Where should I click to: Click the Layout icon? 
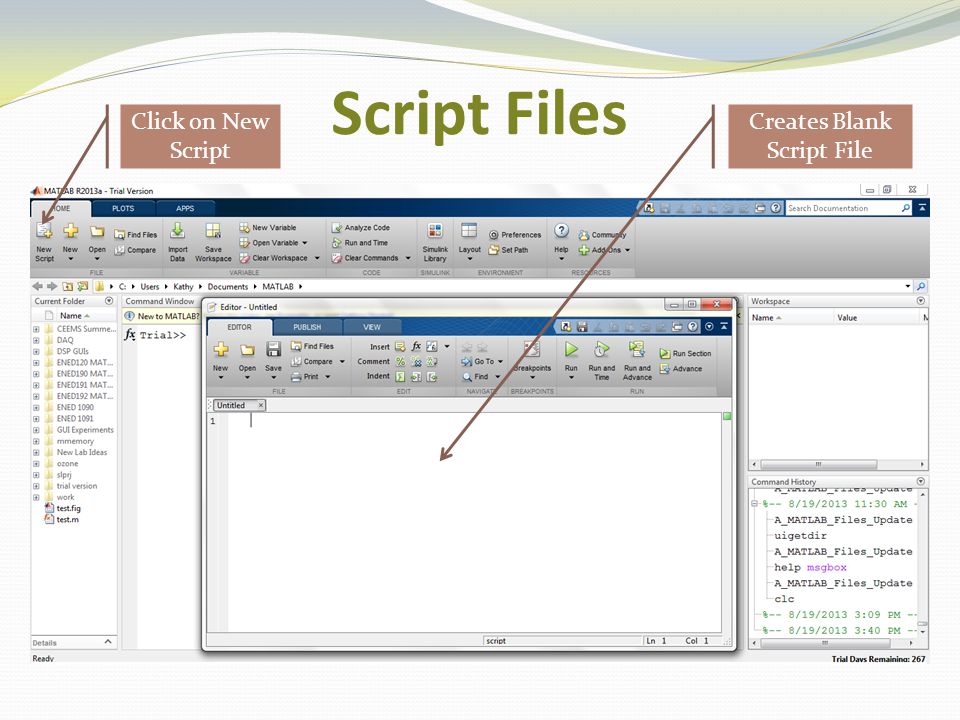click(469, 231)
